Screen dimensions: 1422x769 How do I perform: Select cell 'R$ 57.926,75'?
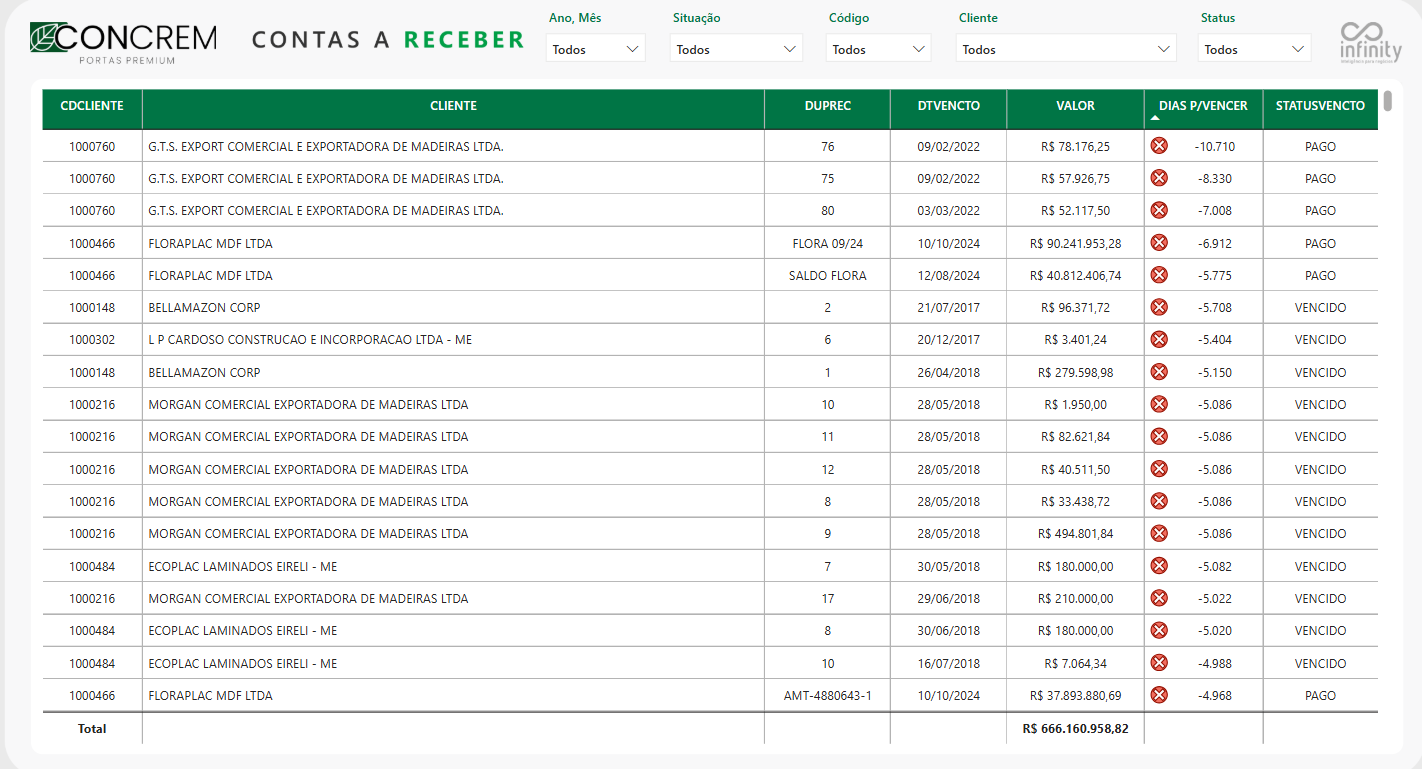tap(1075, 178)
